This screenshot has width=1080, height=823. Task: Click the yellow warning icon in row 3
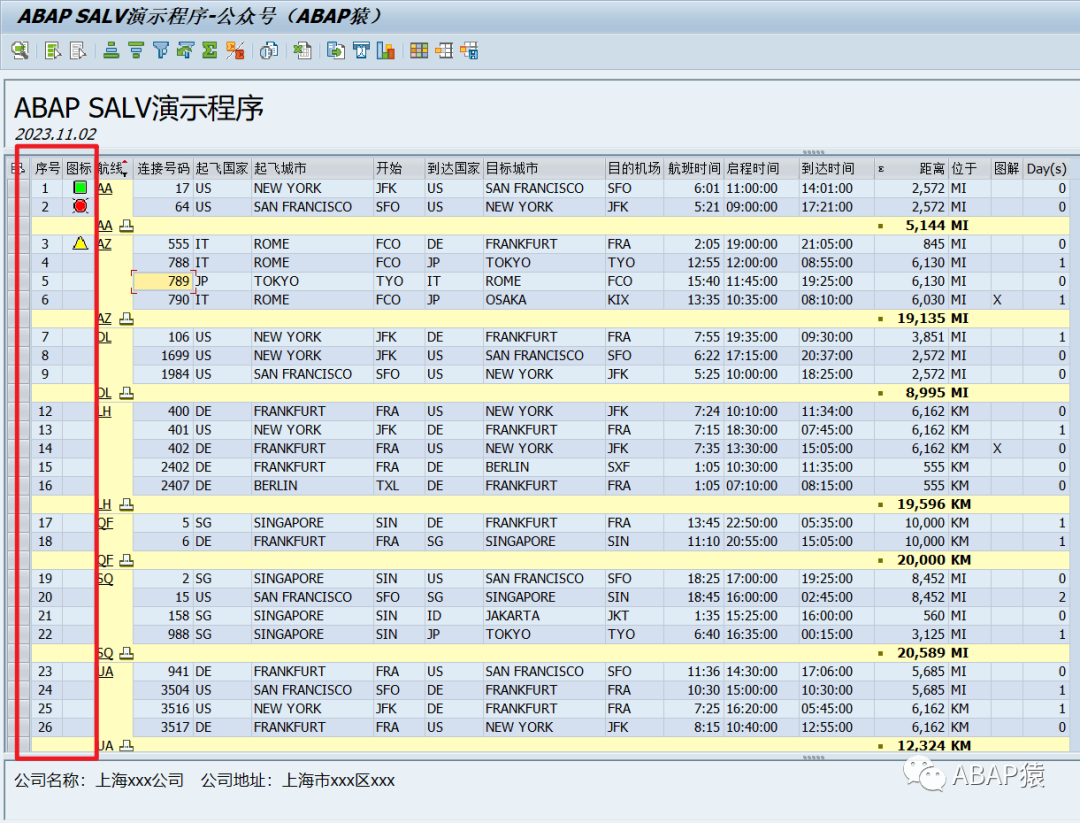pos(80,243)
